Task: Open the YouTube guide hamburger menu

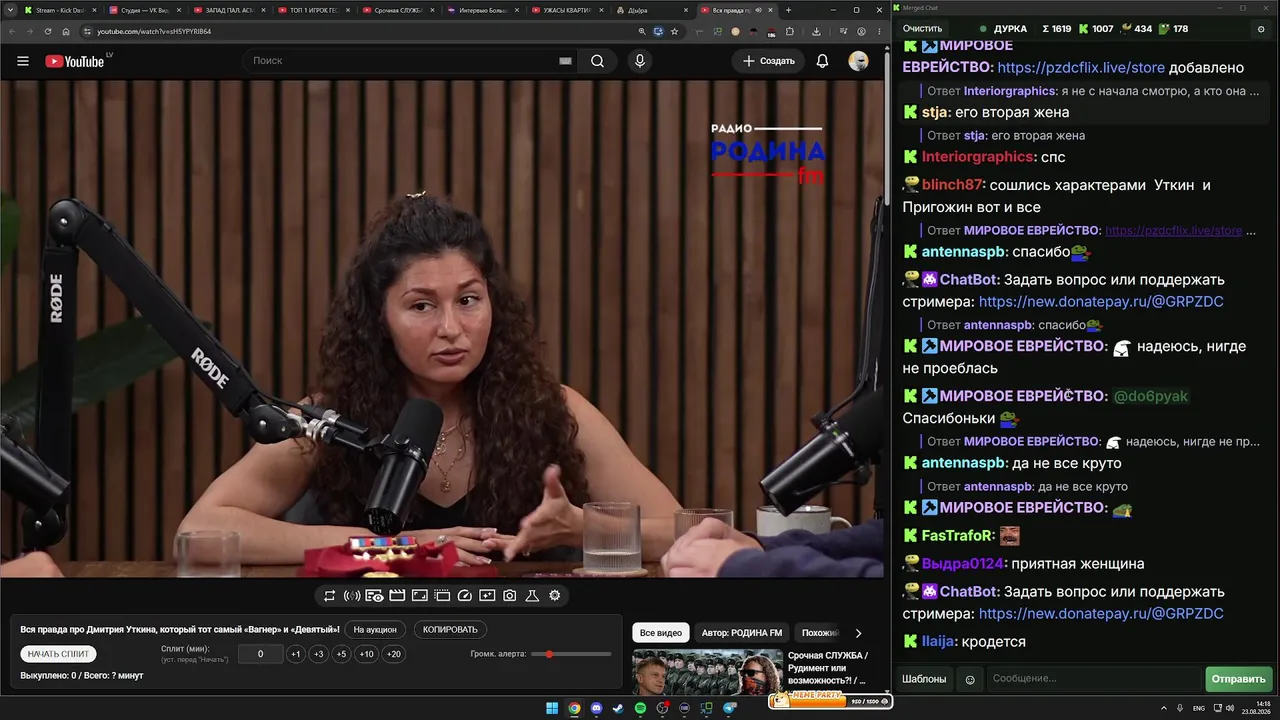Action: click(23, 61)
